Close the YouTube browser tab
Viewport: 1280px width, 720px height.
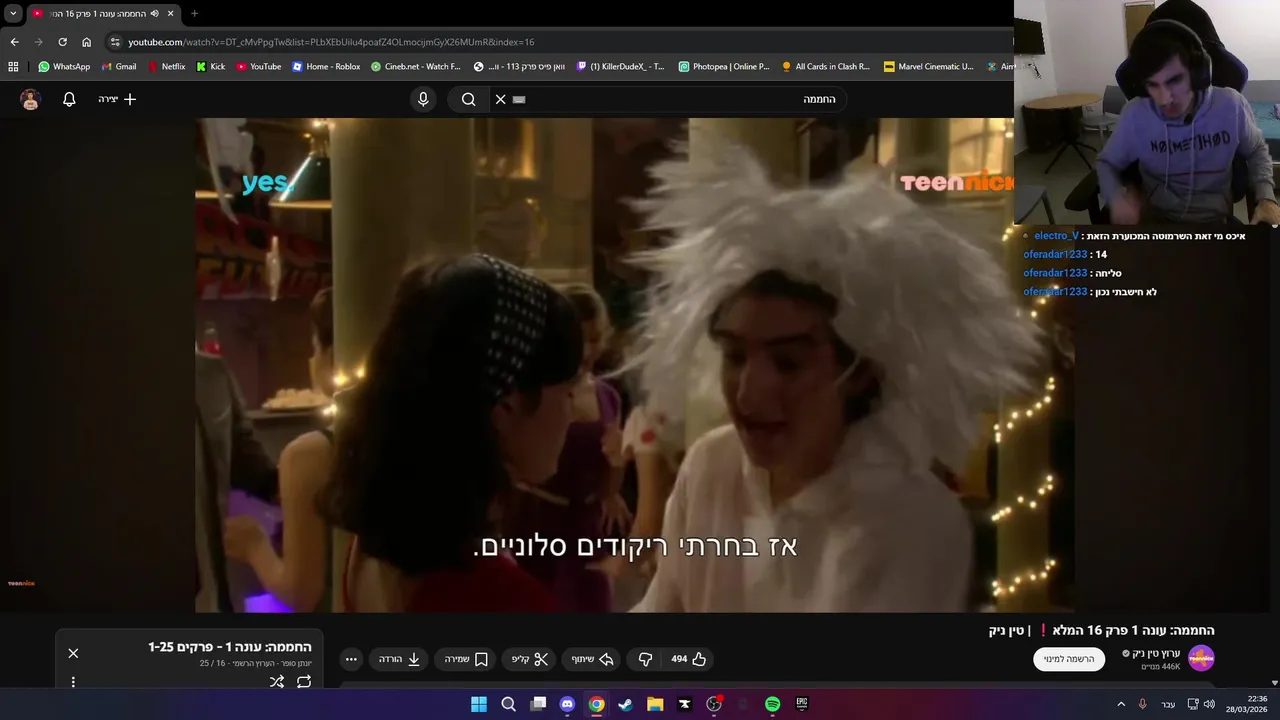[170, 14]
